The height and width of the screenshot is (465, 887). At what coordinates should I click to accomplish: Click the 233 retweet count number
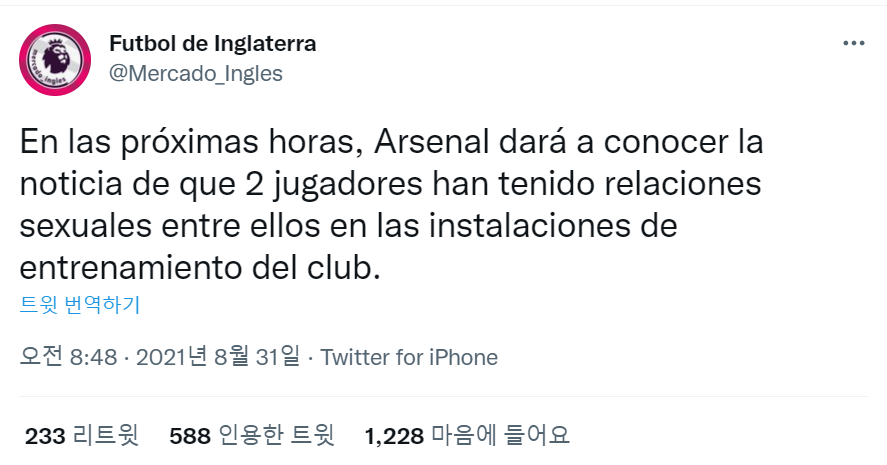[x=45, y=436]
